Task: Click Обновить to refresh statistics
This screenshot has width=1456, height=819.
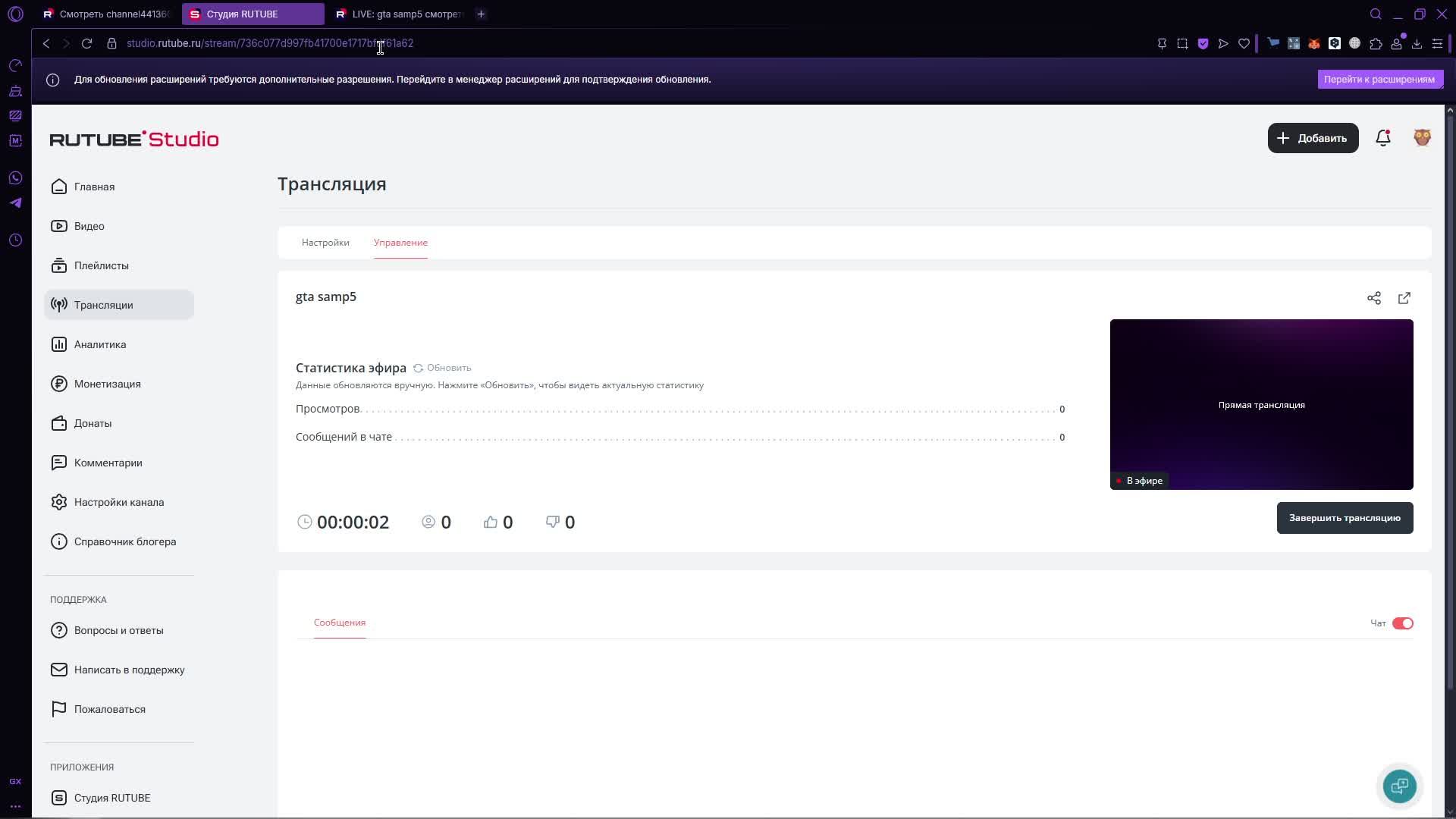Action: [442, 368]
